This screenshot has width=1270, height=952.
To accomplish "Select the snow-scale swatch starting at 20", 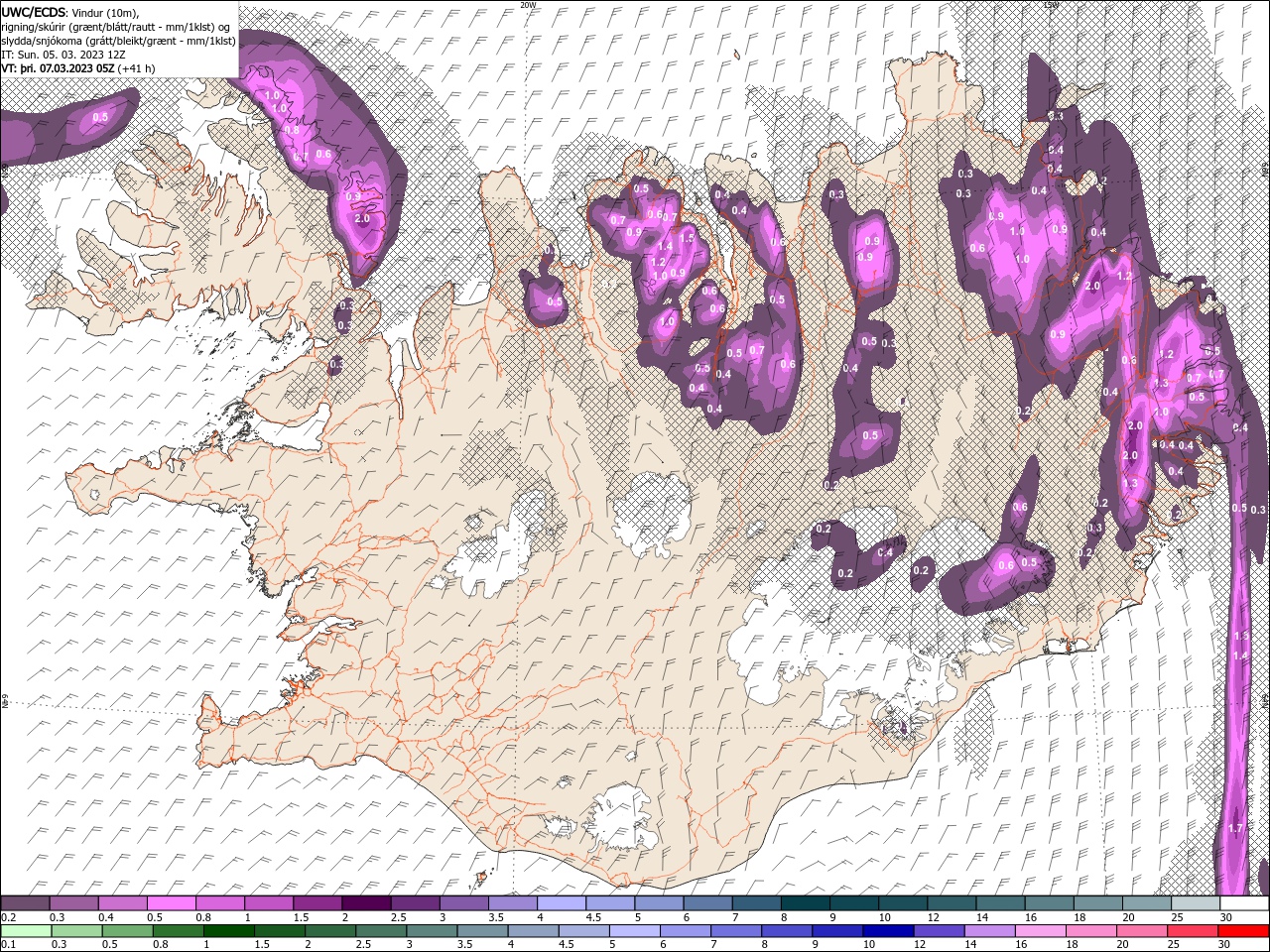I will (x=1147, y=903).
